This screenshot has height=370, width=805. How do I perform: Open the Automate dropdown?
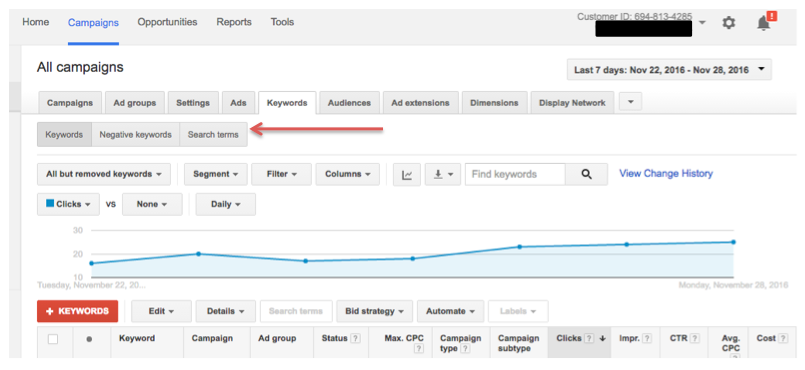[x=450, y=311]
